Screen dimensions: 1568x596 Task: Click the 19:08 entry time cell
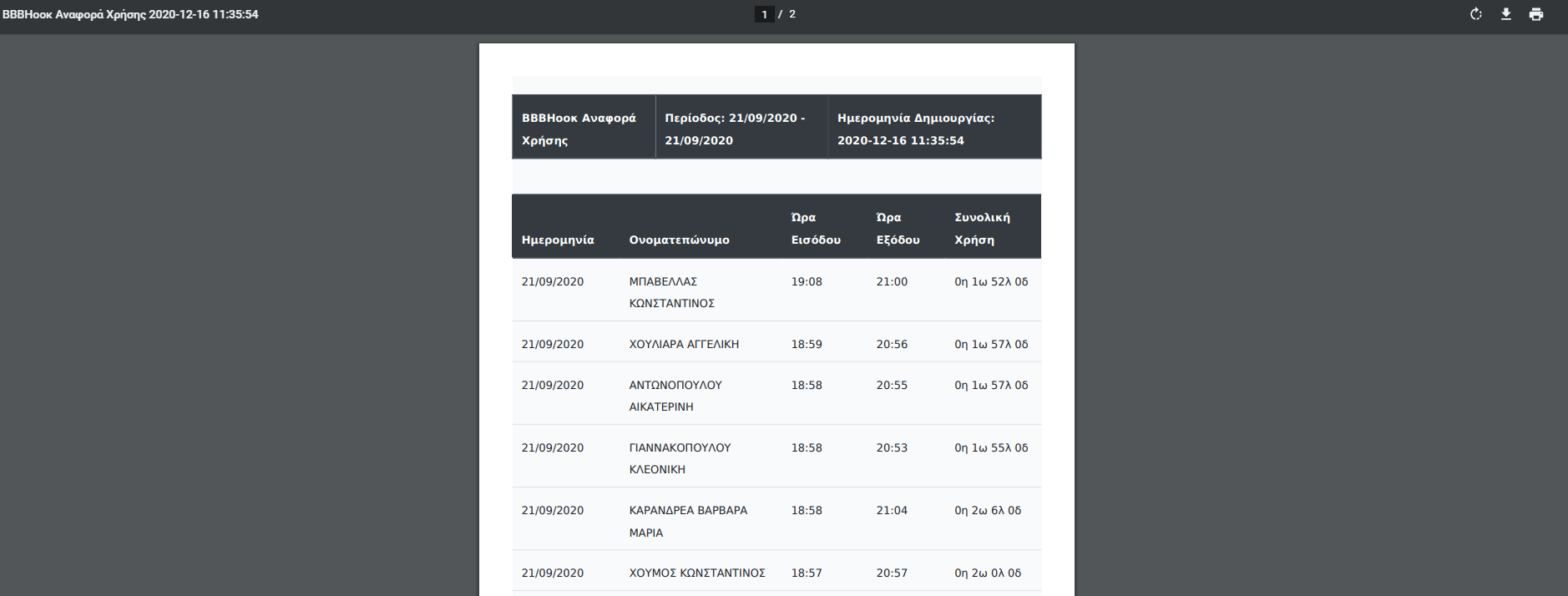point(807,281)
